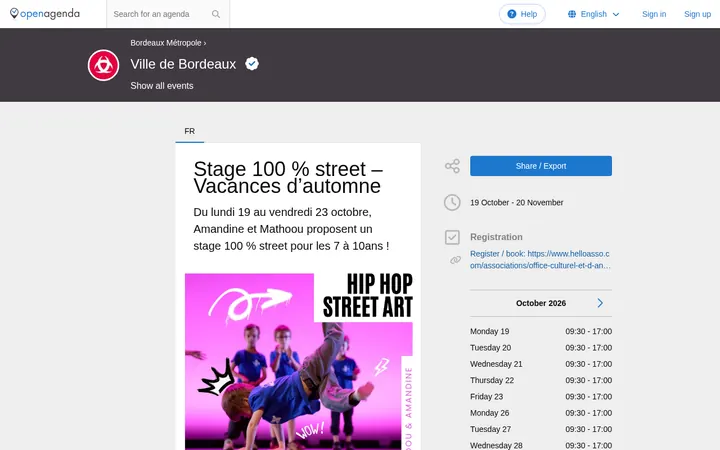Click the Help question mark icon

(x=512, y=14)
